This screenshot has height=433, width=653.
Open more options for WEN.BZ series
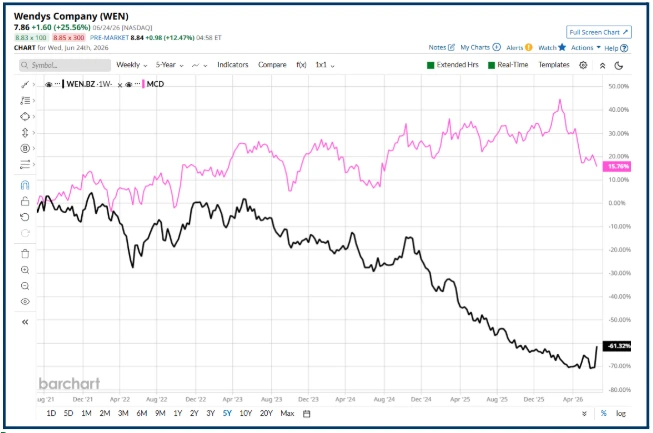[x=57, y=85]
